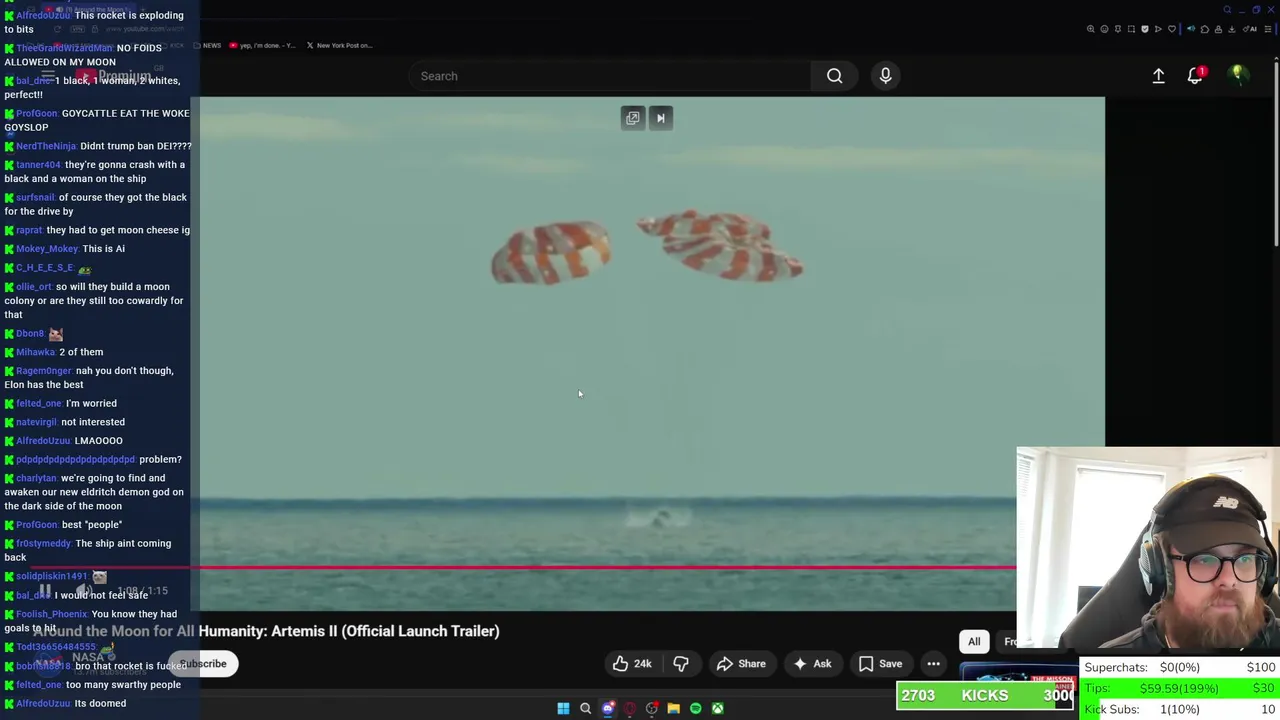Click chat username Mokey_Mokey
This screenshot has width=1280, height=720.
pyautogui.click(x=47, y=249)
